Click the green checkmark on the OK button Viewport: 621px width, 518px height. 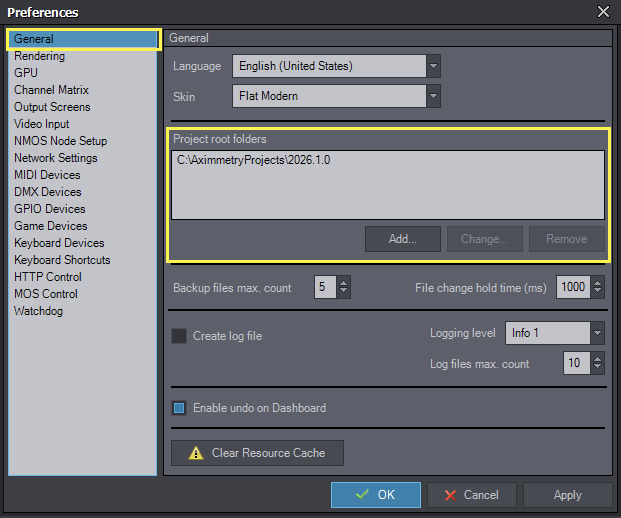pyautogui.click(x=361, y=495)
